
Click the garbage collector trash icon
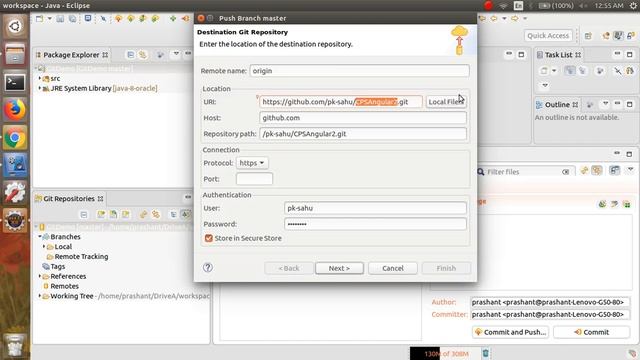click(x=485, y=353)
